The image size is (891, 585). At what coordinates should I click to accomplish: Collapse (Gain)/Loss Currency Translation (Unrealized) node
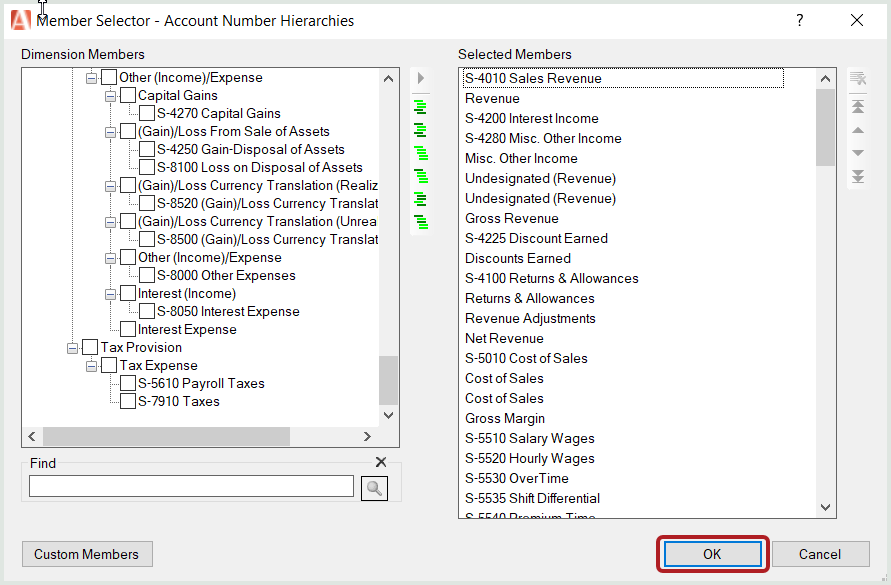pyautogui.click(x=111, y=222)
